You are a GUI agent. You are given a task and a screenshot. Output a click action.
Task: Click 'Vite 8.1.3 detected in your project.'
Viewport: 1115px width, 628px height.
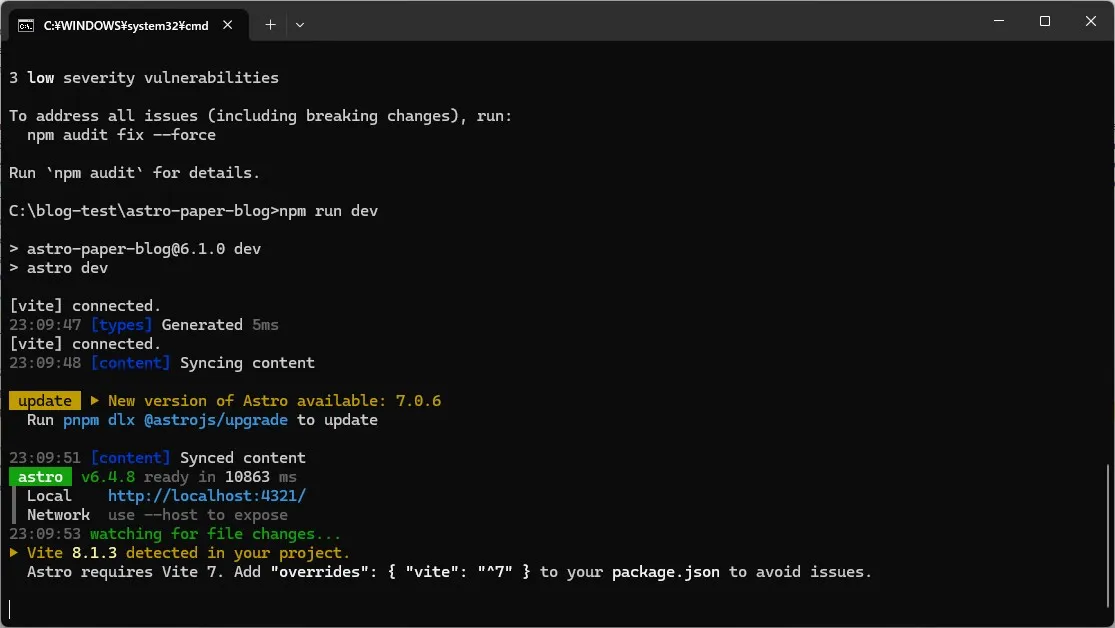click(188, 553)
